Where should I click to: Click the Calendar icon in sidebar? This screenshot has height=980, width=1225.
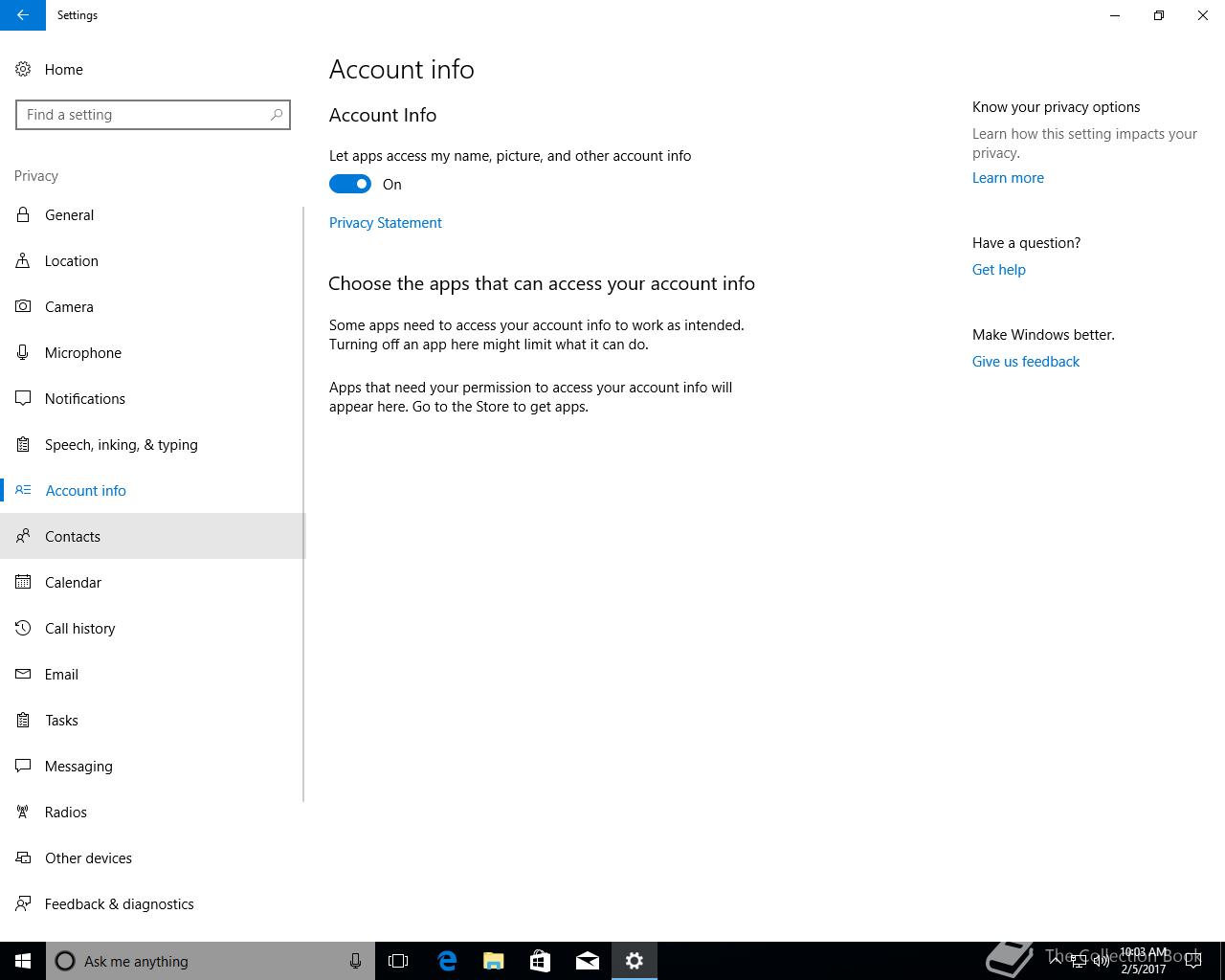pos(23,582)
